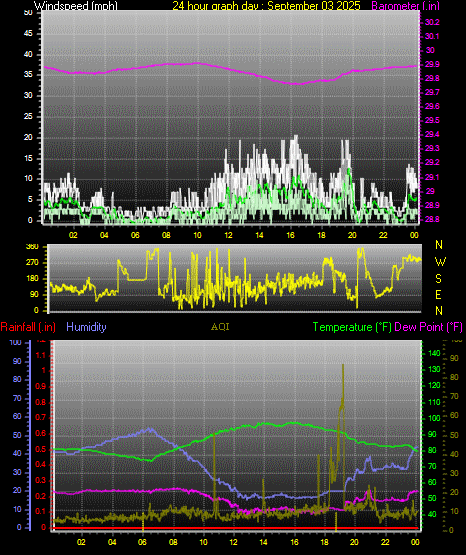Click the 24 hour graph day title
This screenshot has height=555, width=466.
pos(266,5)
